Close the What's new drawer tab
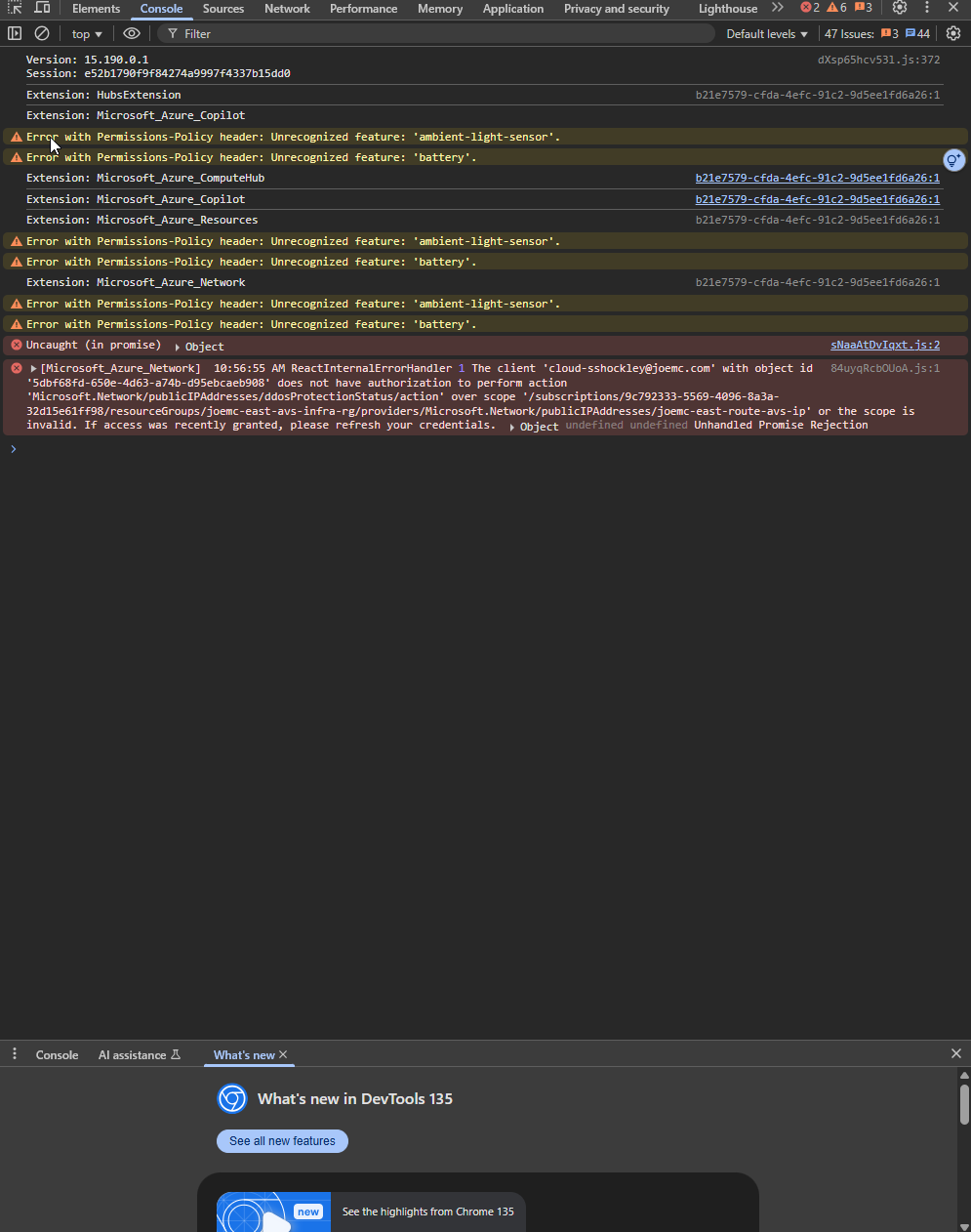 (283, 1054)
